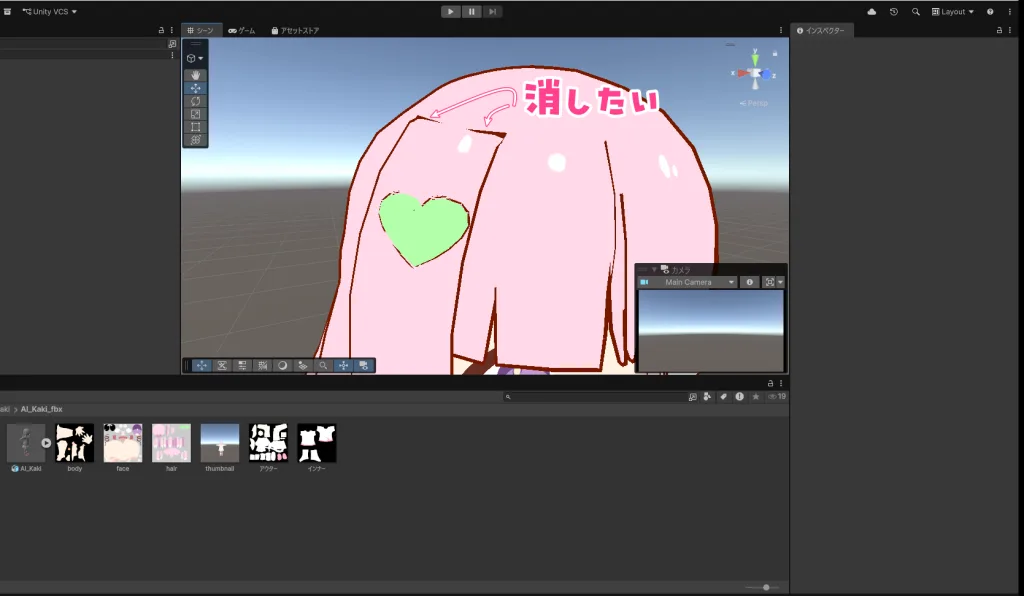
Task: Select the Rotate tool
Action: (x=195, y=101)
